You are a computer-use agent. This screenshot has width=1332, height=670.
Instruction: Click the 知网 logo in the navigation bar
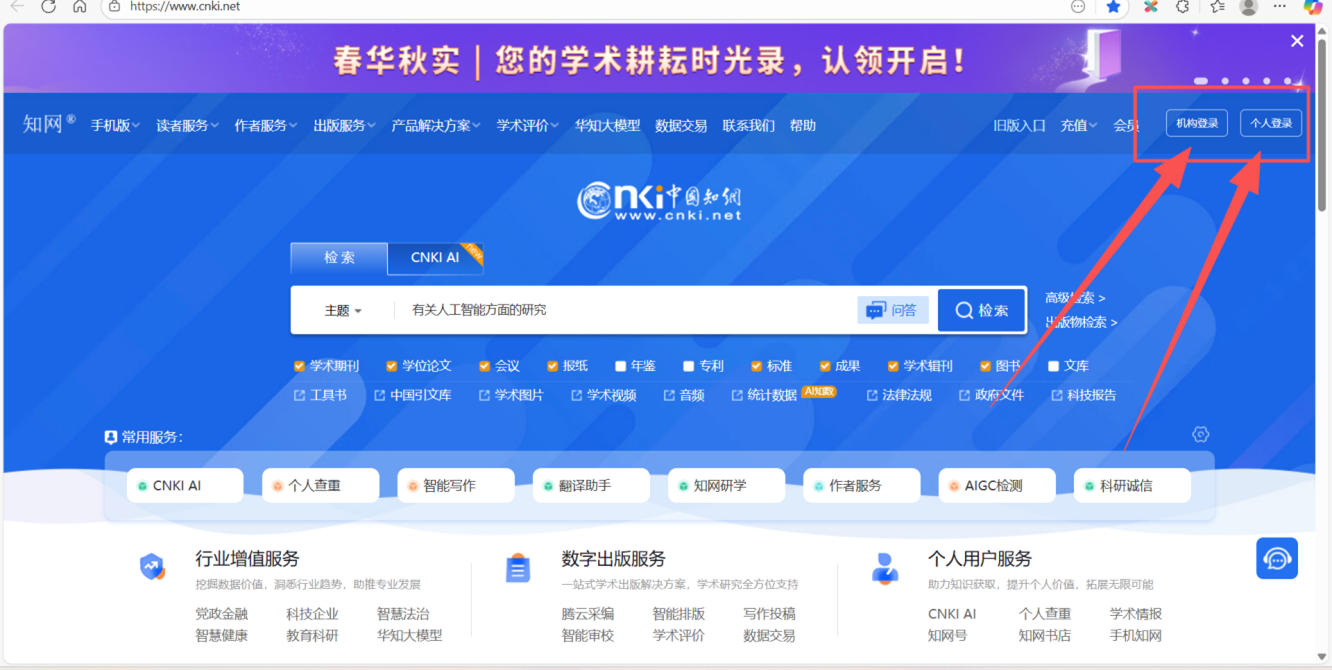coord(49,124)
